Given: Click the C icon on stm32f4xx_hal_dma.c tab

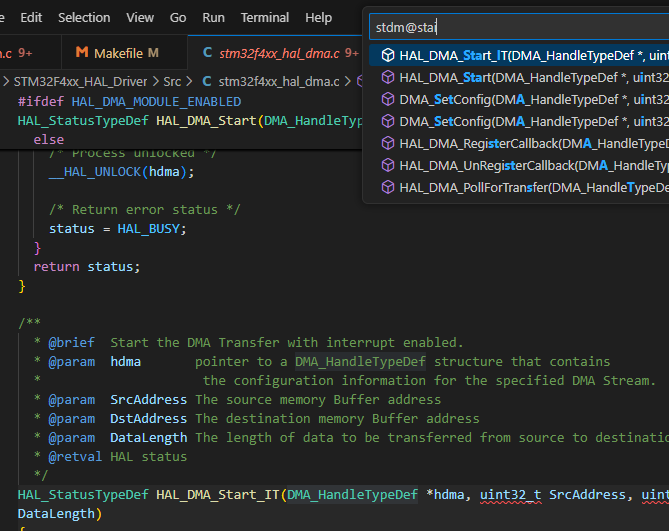Looking at the screenshot, I should 207,52.
